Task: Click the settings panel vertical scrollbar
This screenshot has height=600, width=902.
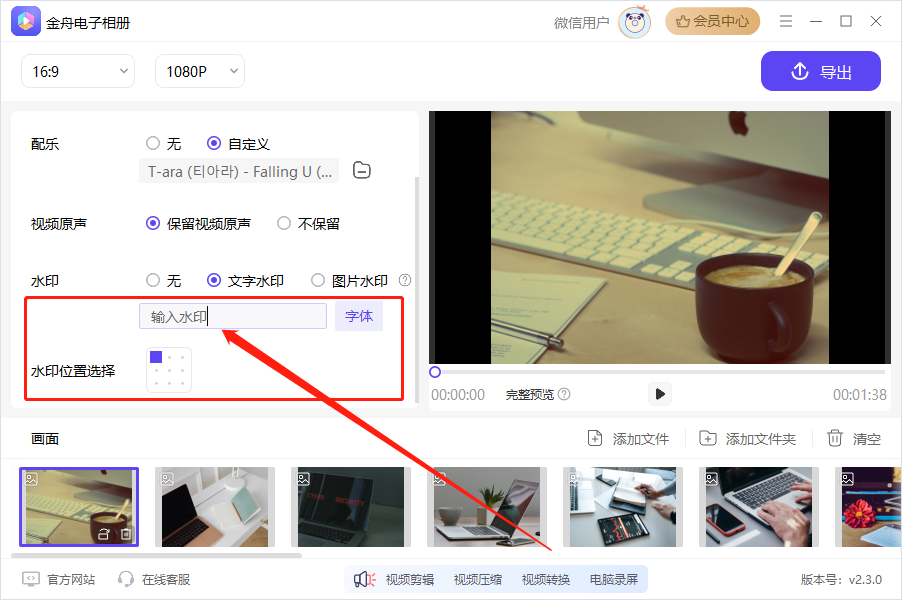Action: click(416, 288)
